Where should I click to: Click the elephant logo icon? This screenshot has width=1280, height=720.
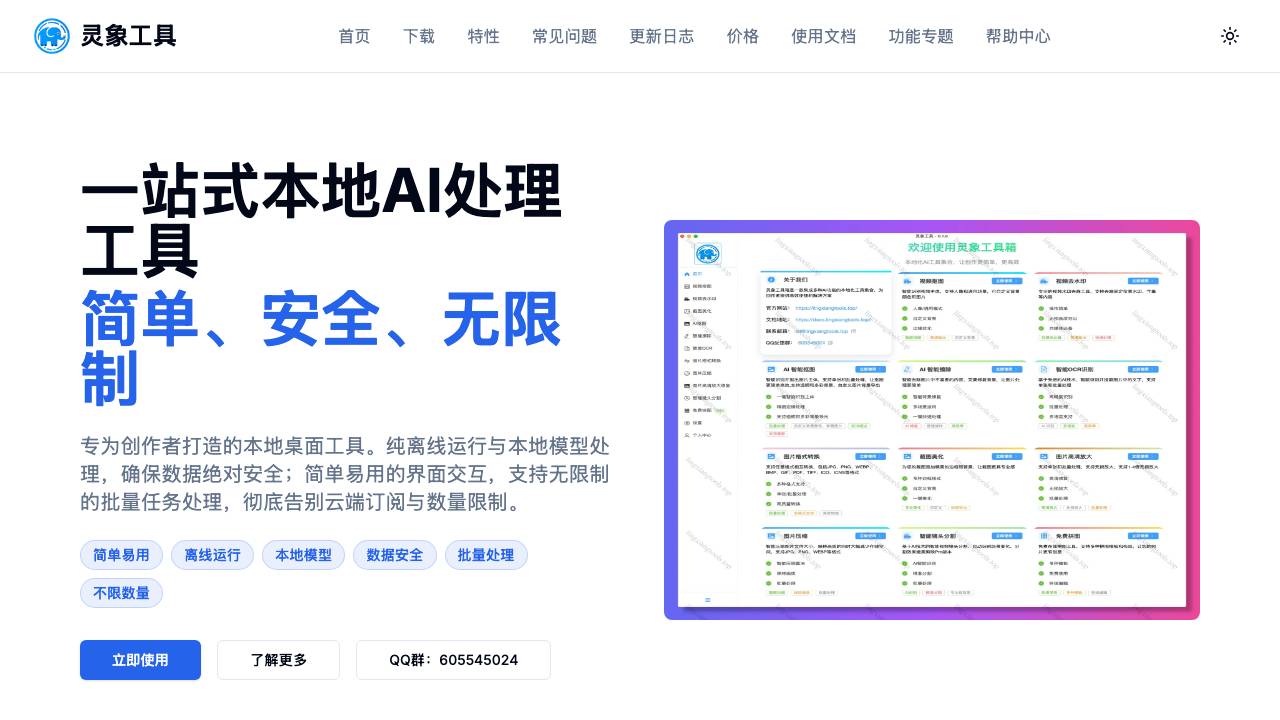point(52,36)
